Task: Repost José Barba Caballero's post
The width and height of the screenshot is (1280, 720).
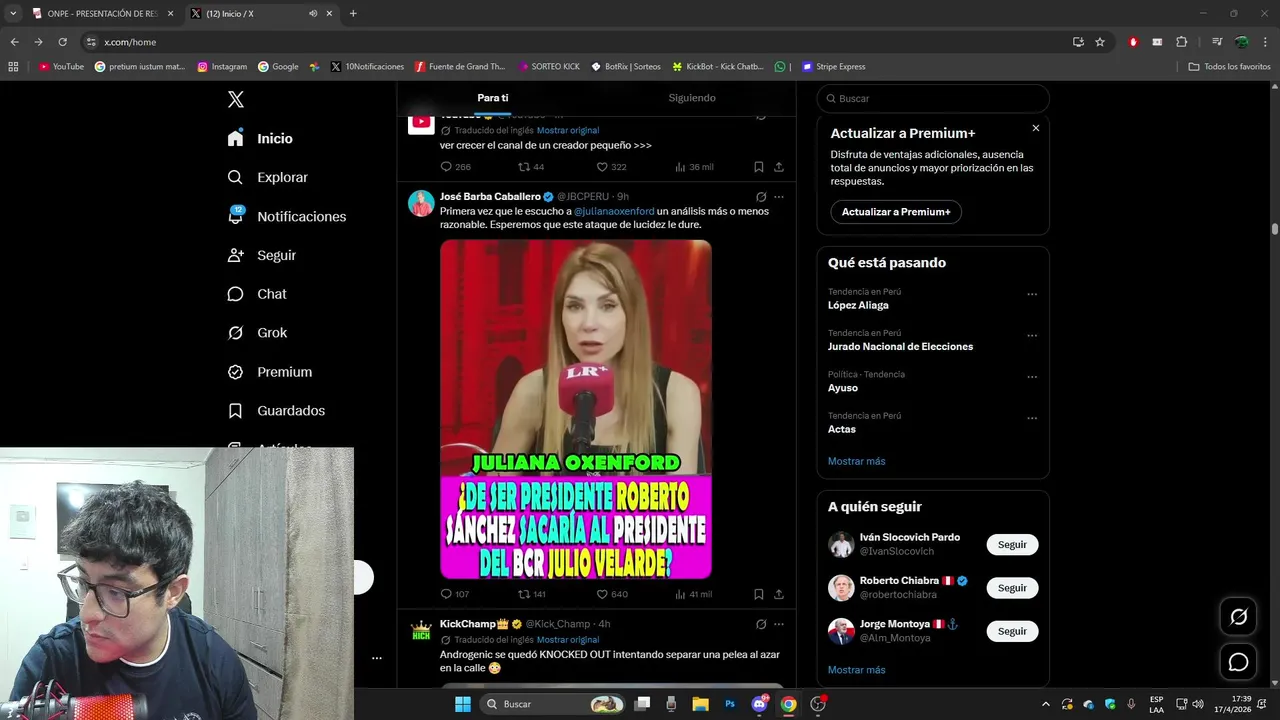Action: (x=531, y=594)
